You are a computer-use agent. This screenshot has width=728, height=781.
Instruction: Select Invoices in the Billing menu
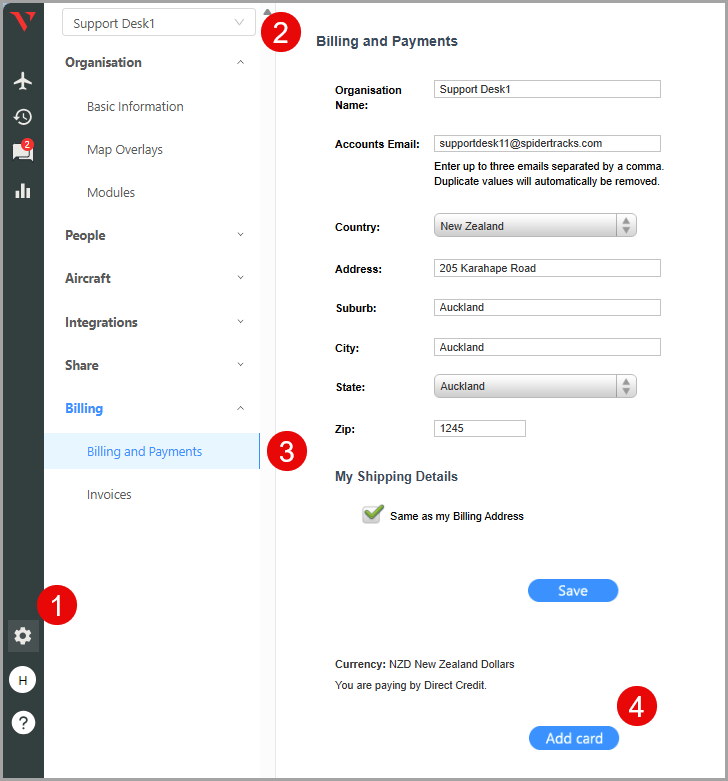109,495
